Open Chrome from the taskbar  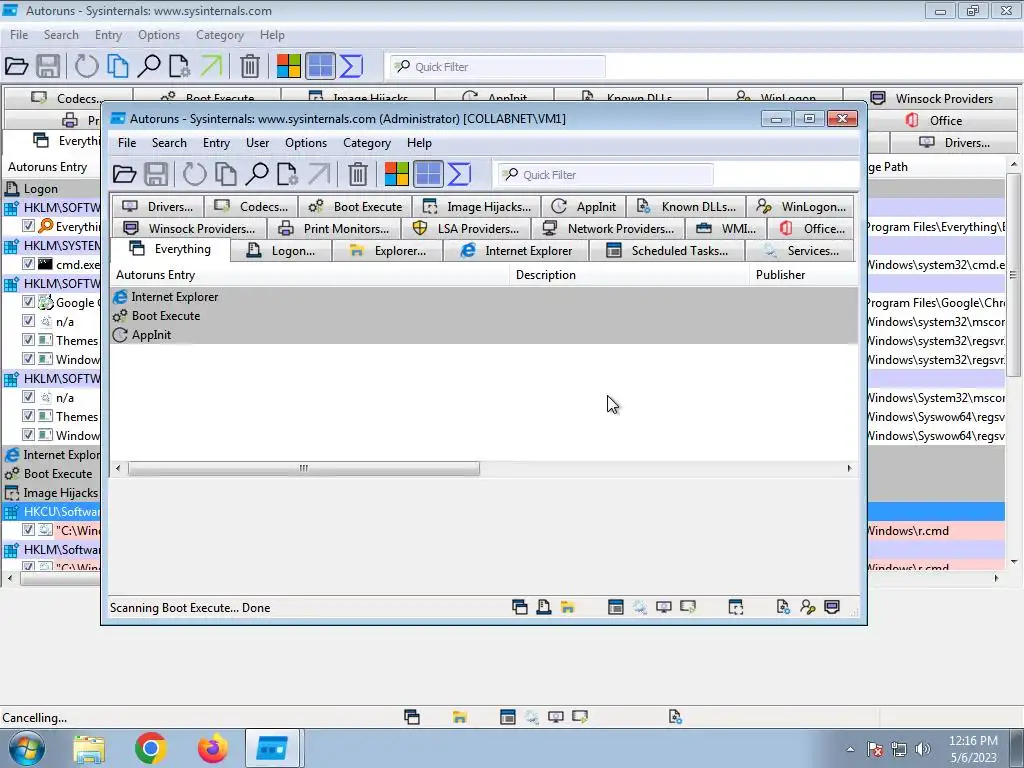[x=151, y=748]
